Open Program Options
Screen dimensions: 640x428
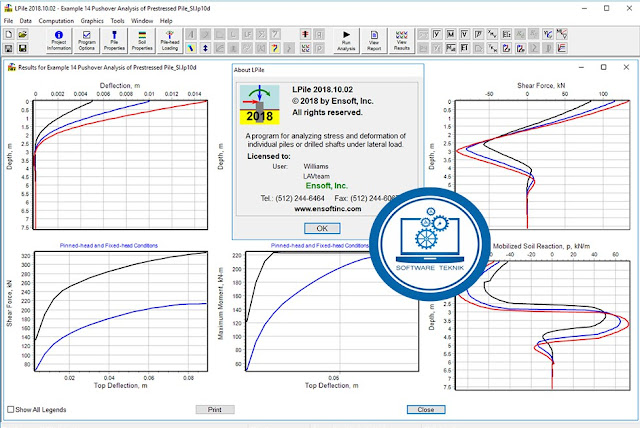87,40
